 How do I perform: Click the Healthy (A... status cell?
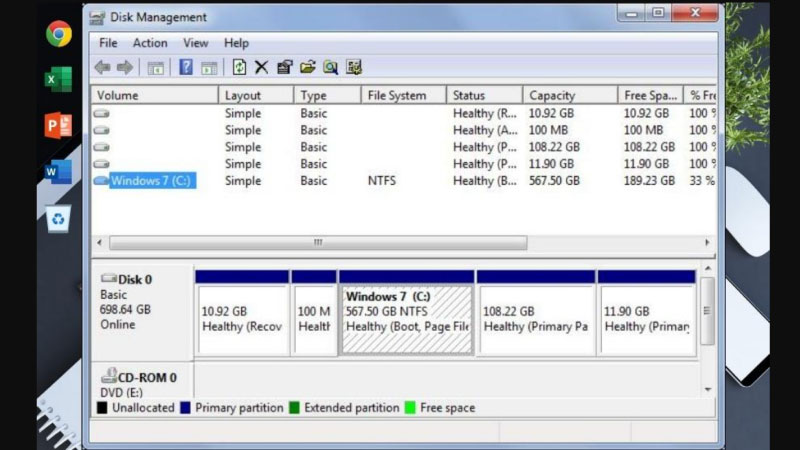pos(485,130)
